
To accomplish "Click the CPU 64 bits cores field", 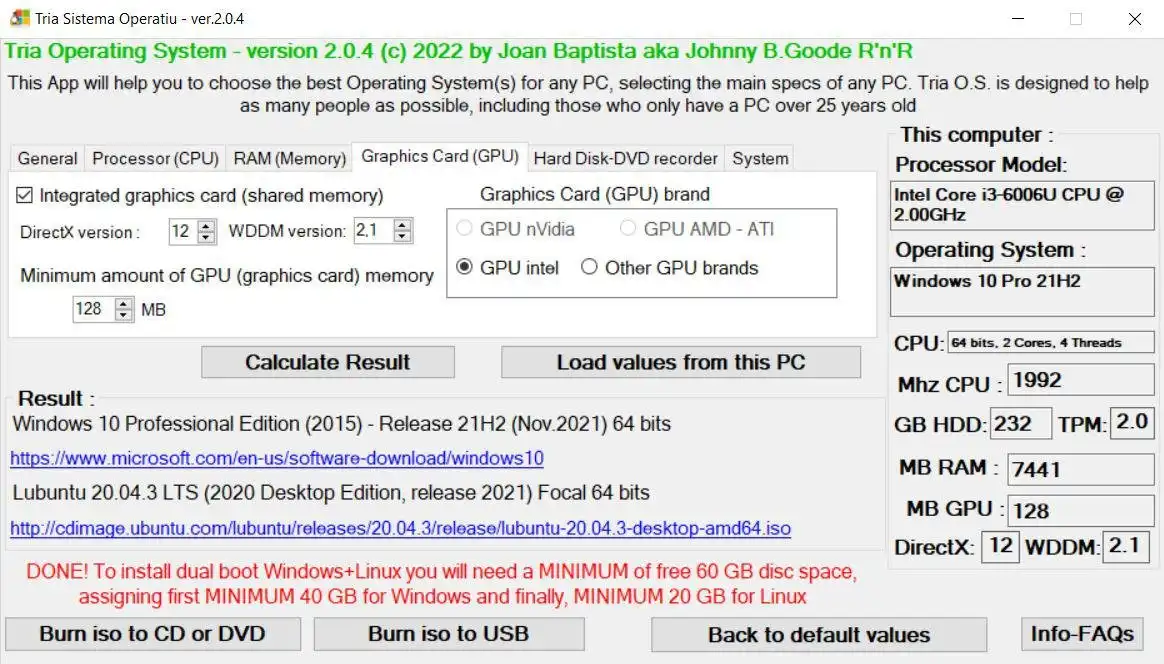I will tap(1050, 342).
